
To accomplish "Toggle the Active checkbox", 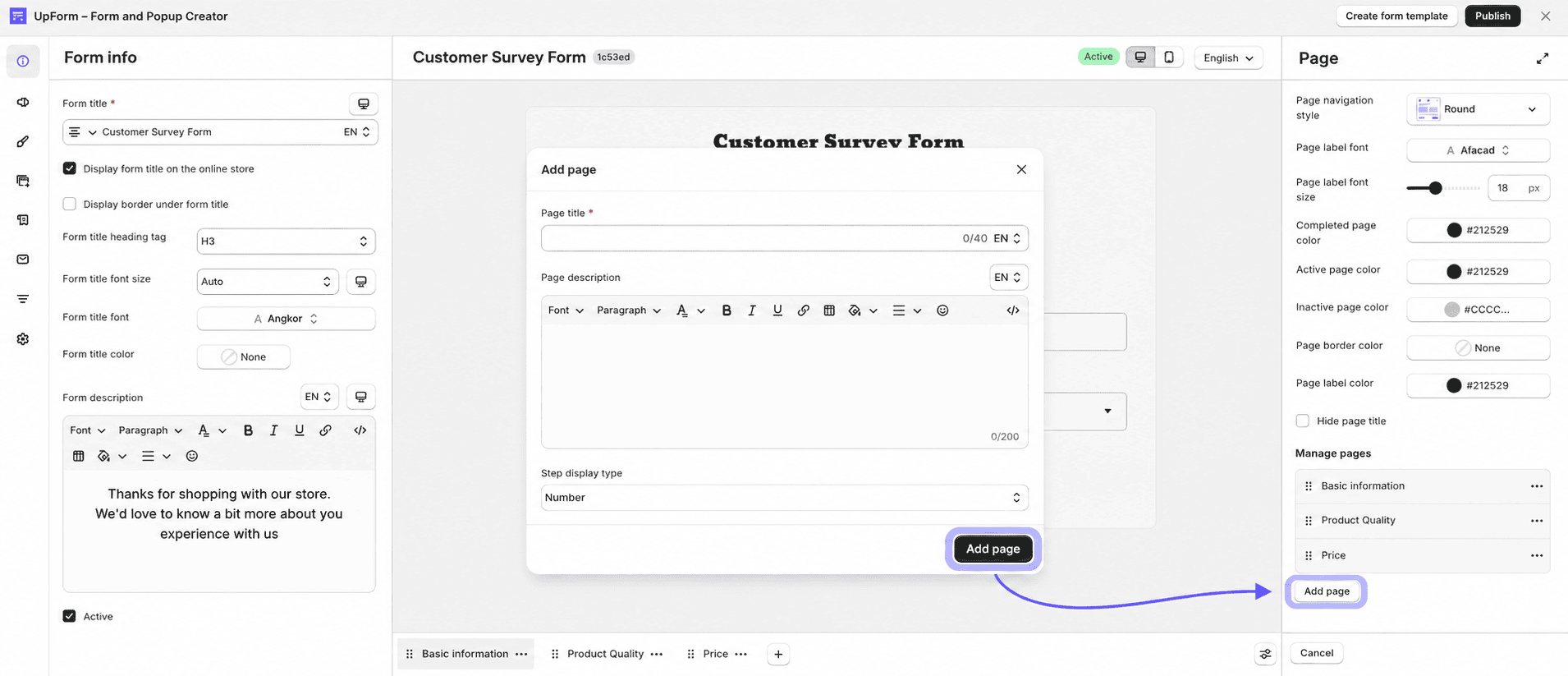I will pyautogui.click(x=70, y=616).
